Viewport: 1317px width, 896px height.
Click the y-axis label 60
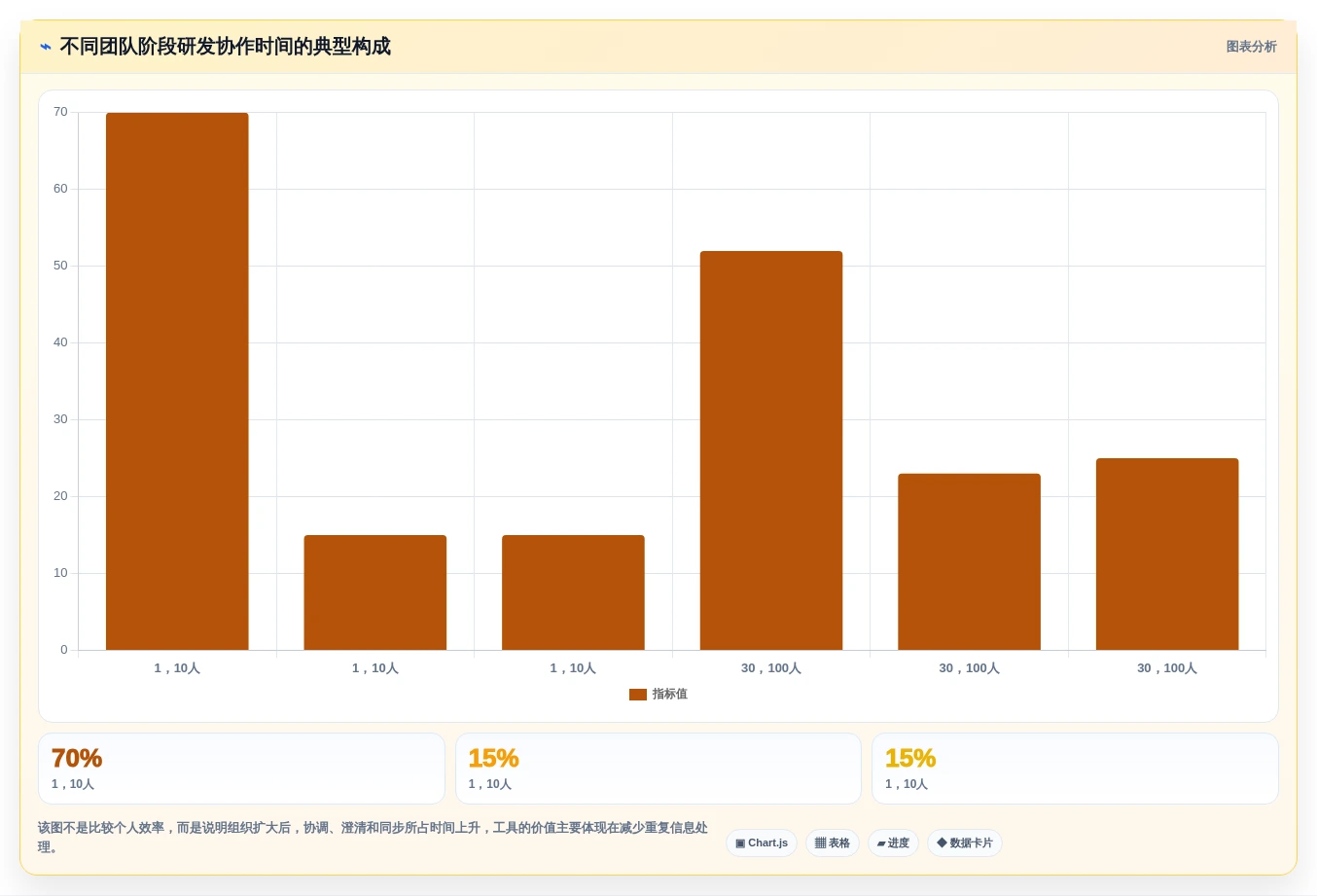pyautogui.click(x=60, y=189)
